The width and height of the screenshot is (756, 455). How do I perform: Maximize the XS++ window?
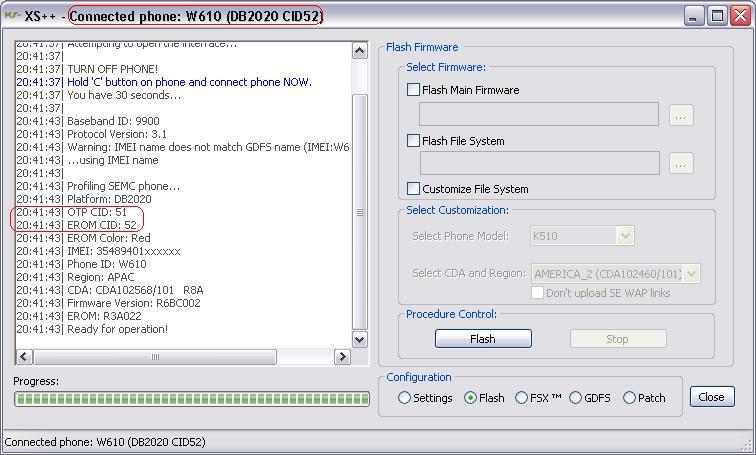[x=717, y=16]
